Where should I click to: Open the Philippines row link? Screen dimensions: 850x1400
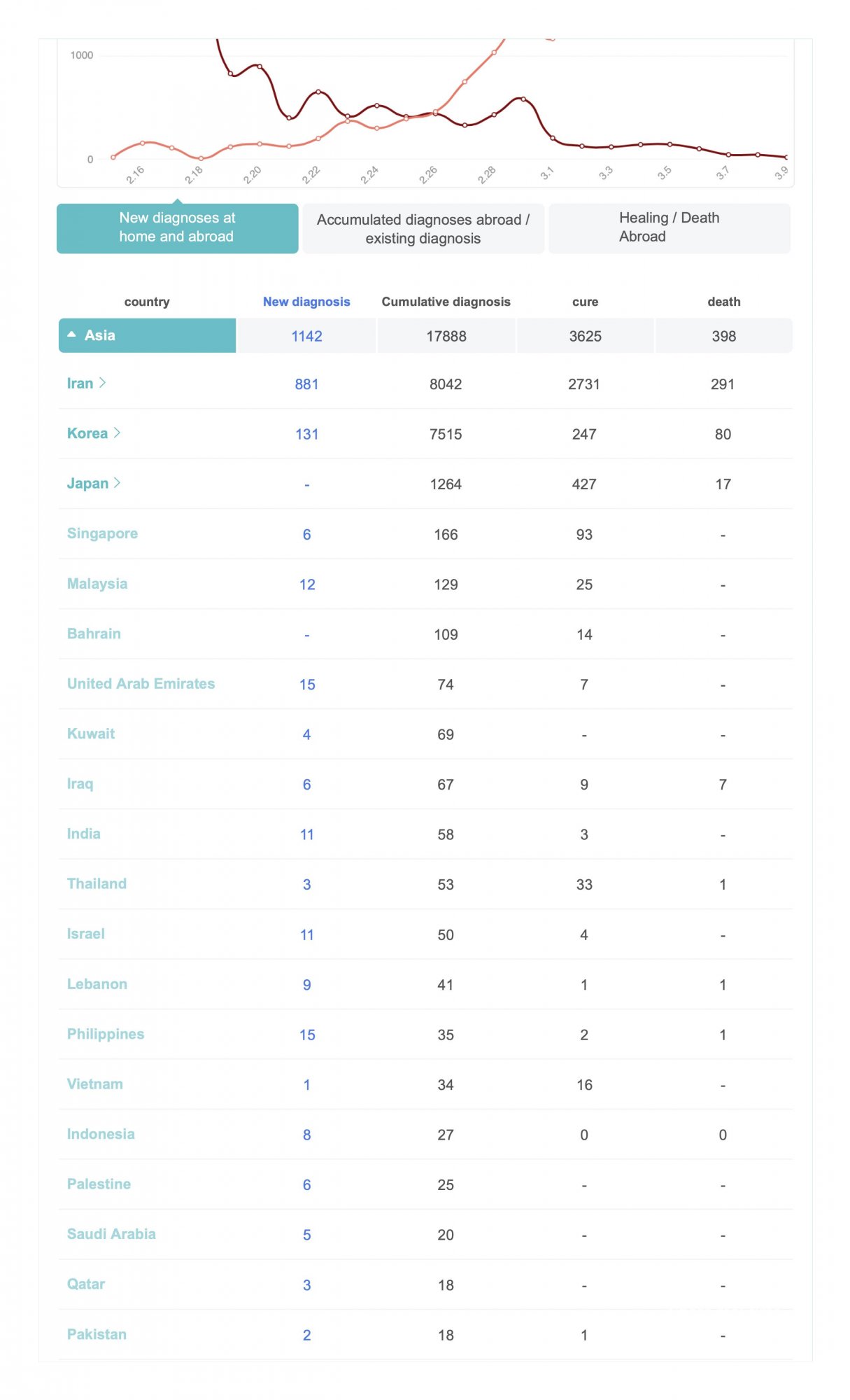click(x=106, y=1034)
